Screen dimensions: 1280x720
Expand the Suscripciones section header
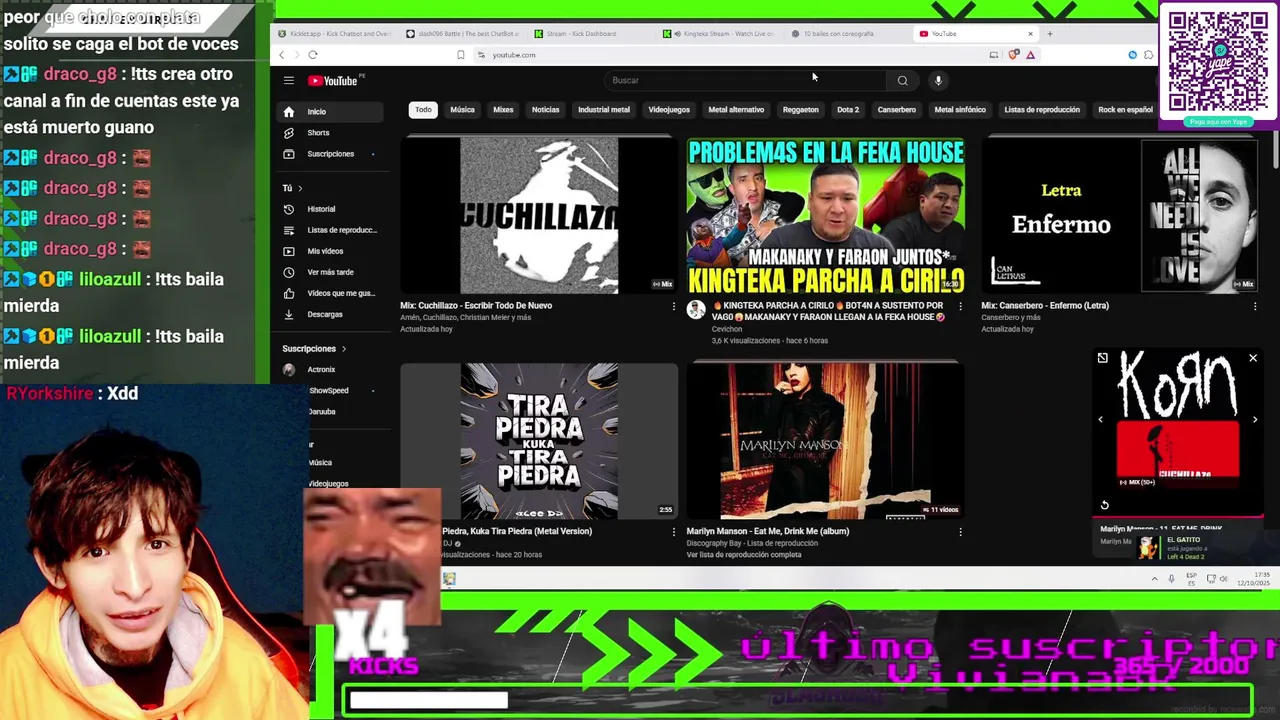(314, 349)
